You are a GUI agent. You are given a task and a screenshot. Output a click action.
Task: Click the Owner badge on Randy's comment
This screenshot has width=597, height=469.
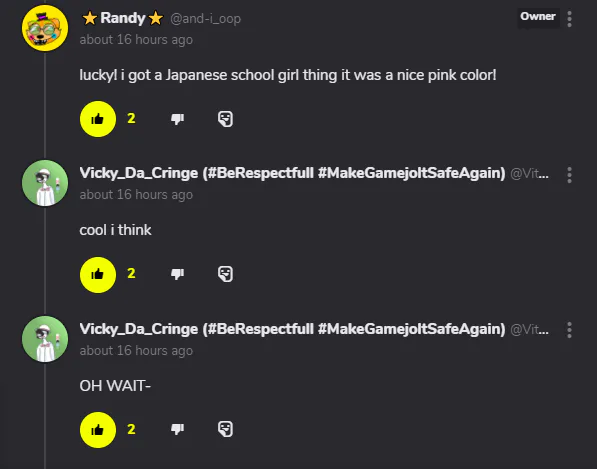point(538,17)
